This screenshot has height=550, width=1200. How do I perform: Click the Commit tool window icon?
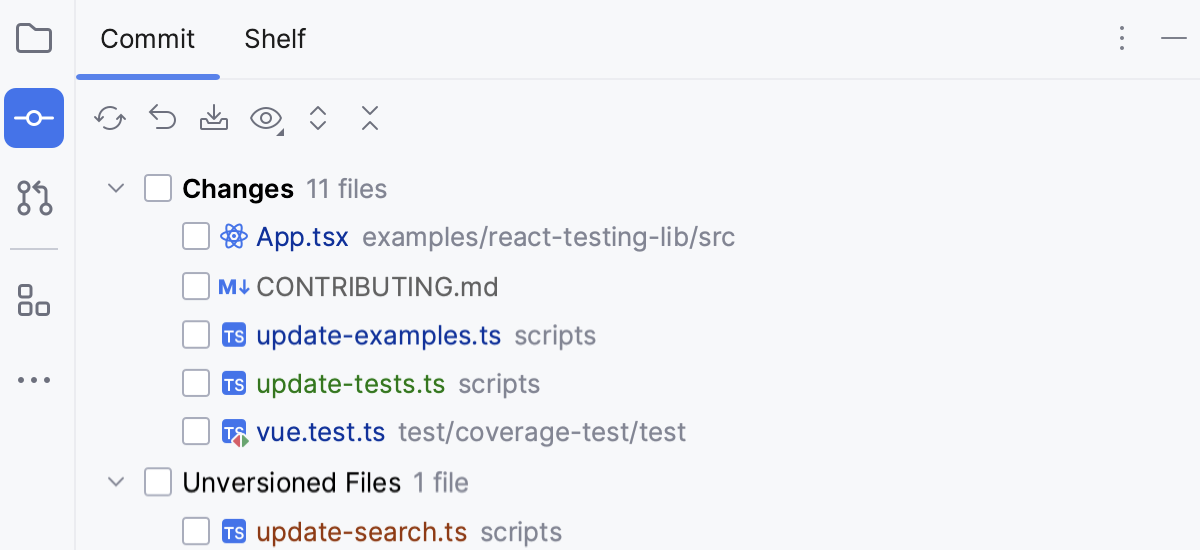[x=34, y=118]
